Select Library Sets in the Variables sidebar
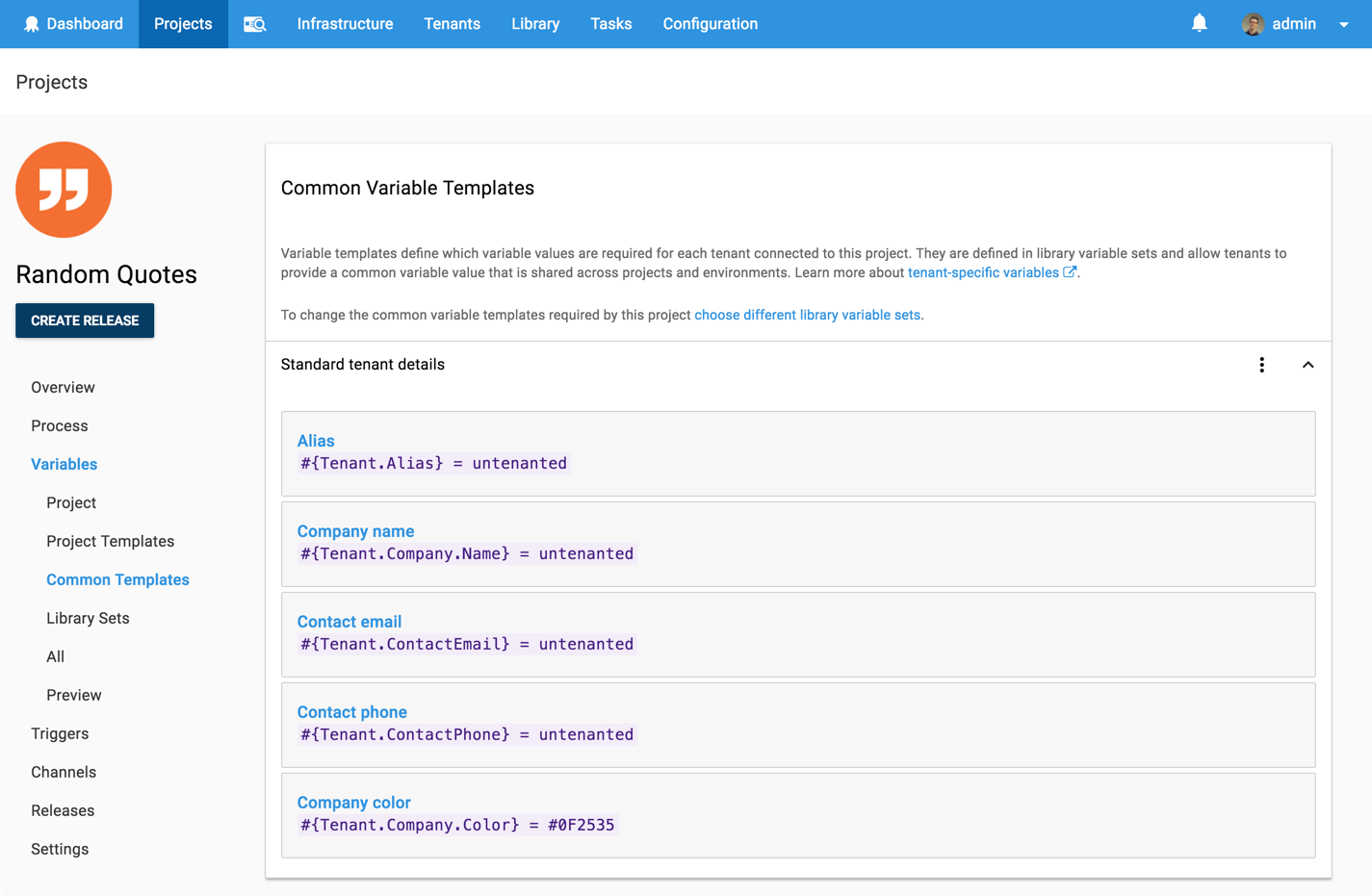The height and width of the screenshot is (896, 1372). click(x=88, y=618)
